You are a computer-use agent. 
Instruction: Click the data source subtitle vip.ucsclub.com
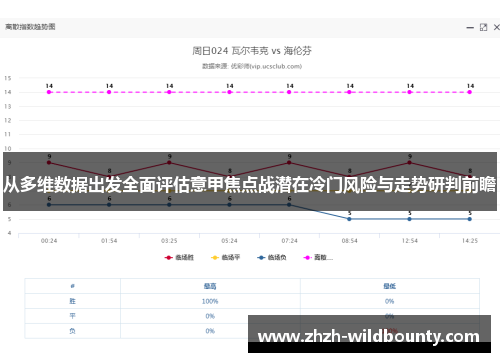252,66
